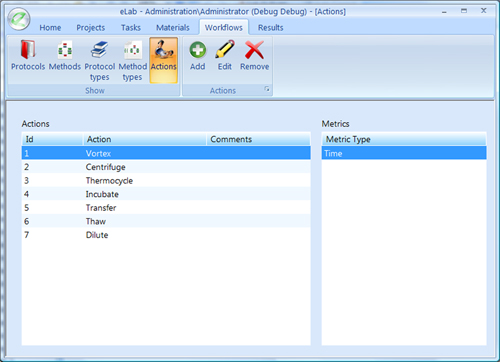Image resolution: width=500 pixels, height=362 pixels.
Task: Select the Vortex action row
Action: (x=166, y=153)
